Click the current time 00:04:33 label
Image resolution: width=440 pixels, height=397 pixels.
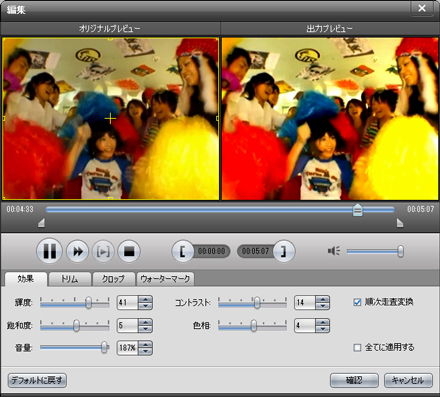(x=20, y=209)
